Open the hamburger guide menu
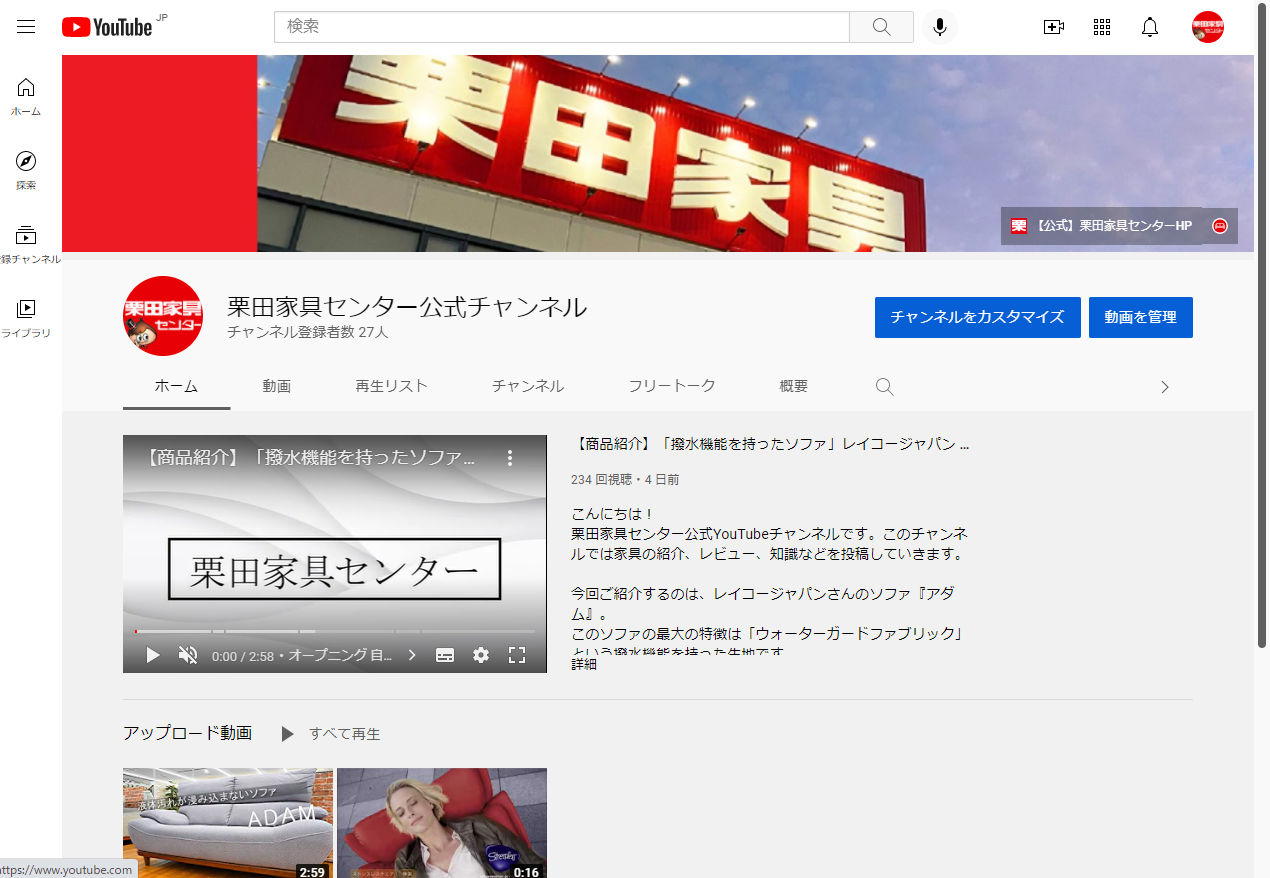 tap(26, 27)
